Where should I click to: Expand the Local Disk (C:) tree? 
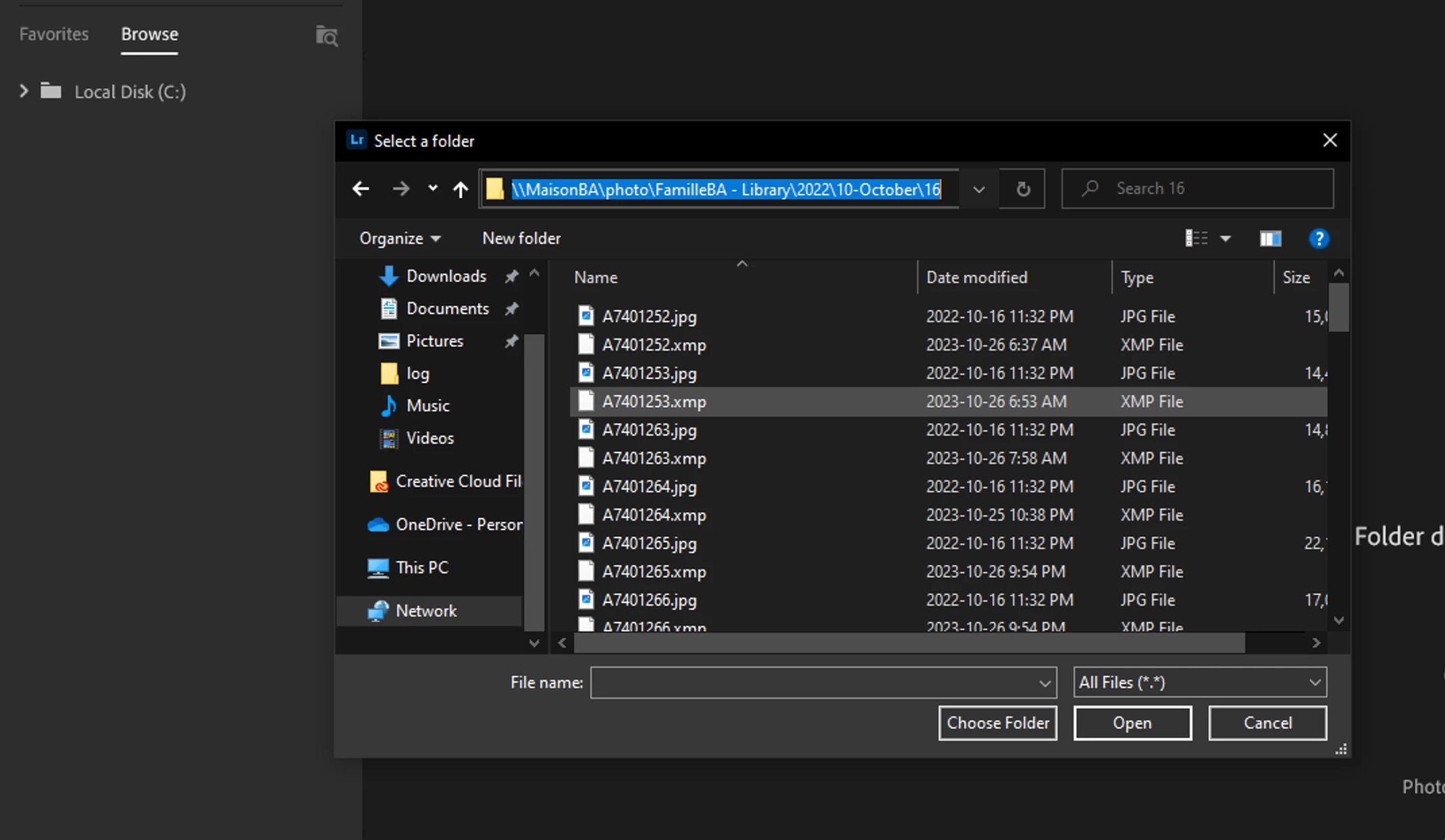(24, 91)
